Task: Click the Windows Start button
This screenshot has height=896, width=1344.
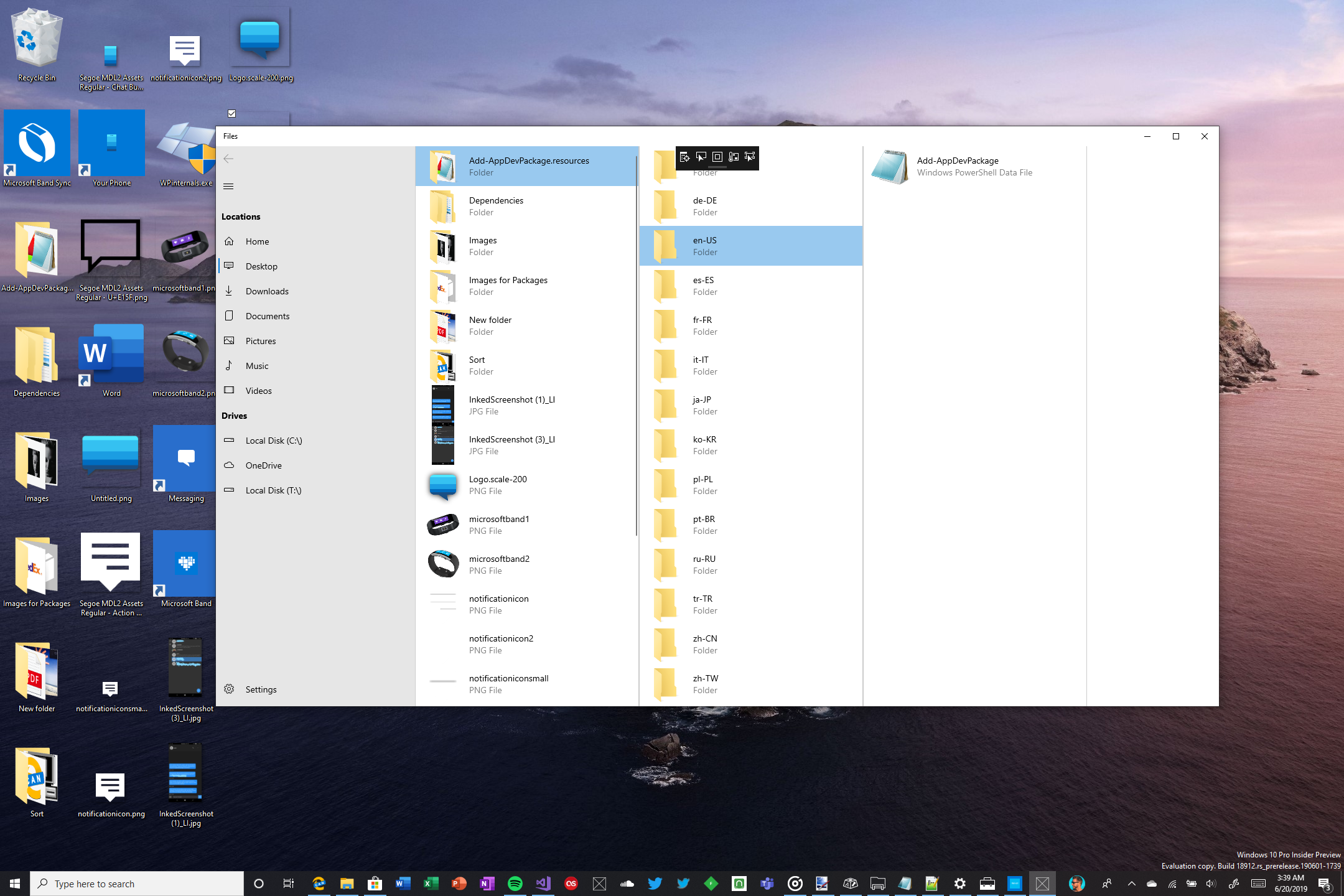Action: point(15,884)
